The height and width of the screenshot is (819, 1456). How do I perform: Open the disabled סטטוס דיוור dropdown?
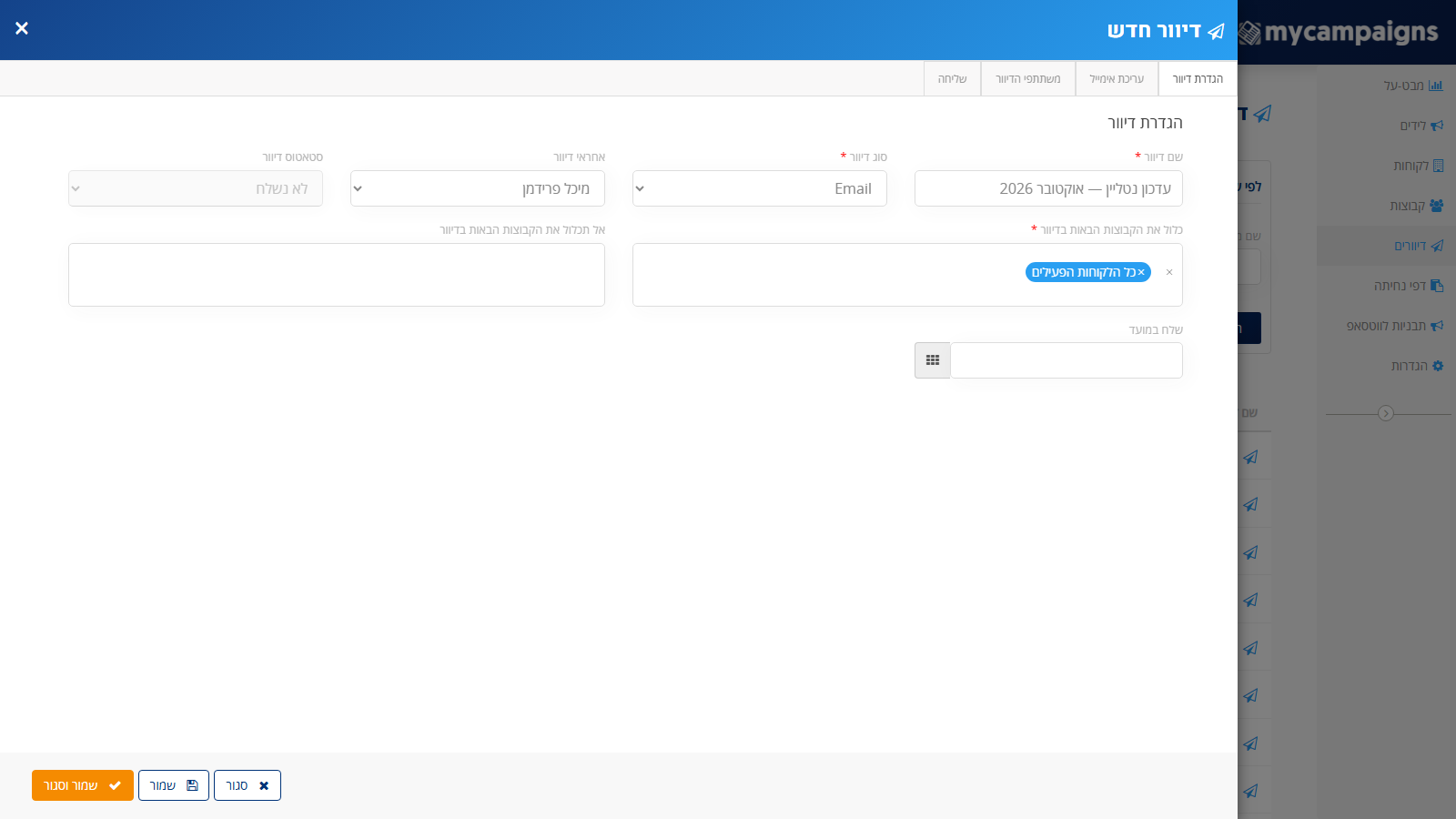click(x=196, y=188)
